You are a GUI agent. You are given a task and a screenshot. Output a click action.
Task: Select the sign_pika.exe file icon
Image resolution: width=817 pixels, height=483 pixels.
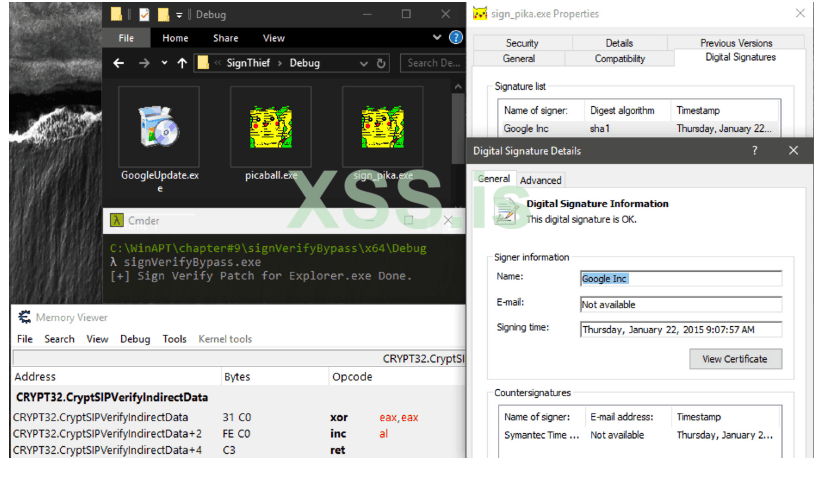point(382,127)
